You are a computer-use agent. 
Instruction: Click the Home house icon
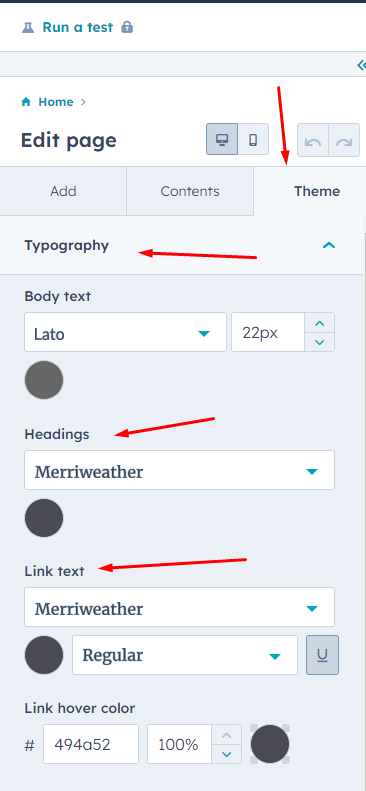coord(26,102)
